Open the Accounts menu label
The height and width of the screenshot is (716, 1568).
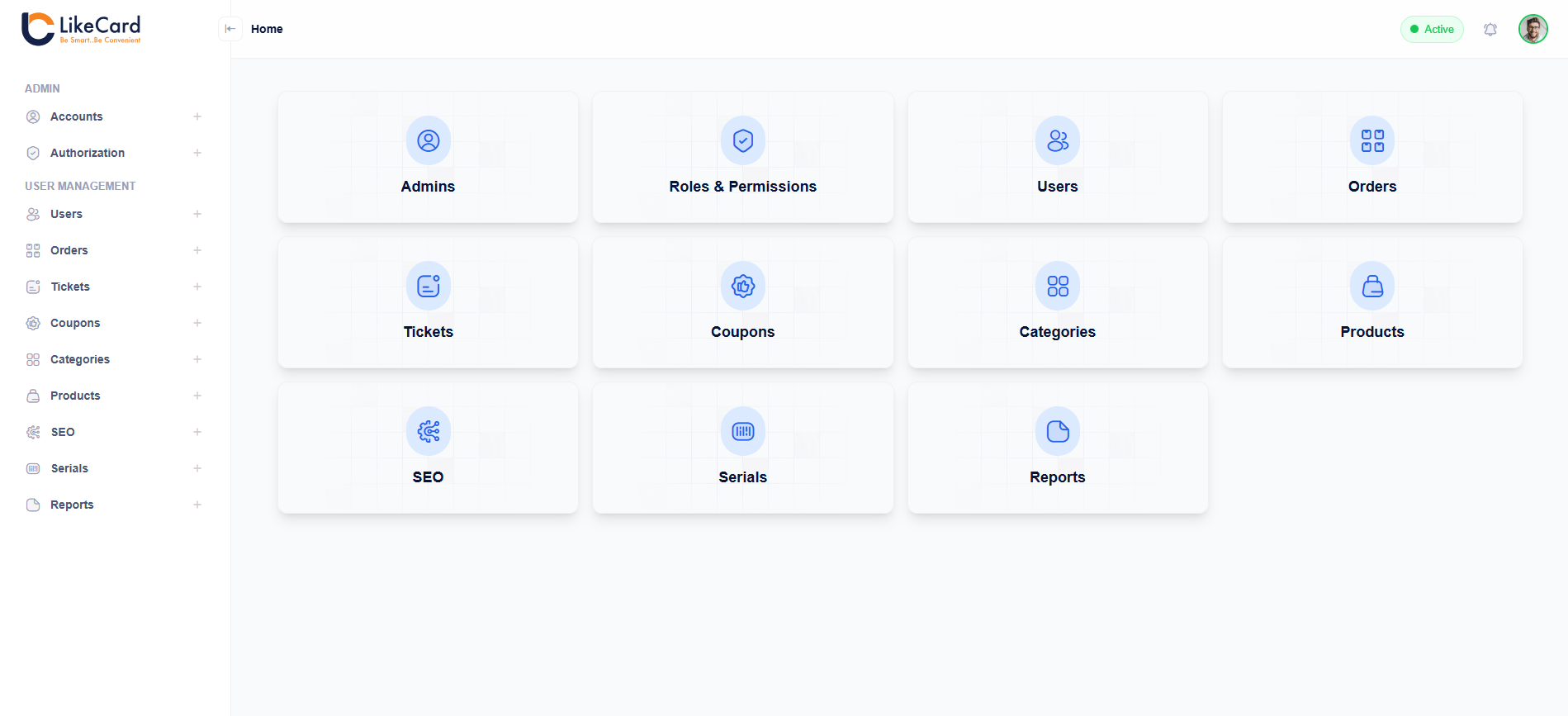(77, 116)
